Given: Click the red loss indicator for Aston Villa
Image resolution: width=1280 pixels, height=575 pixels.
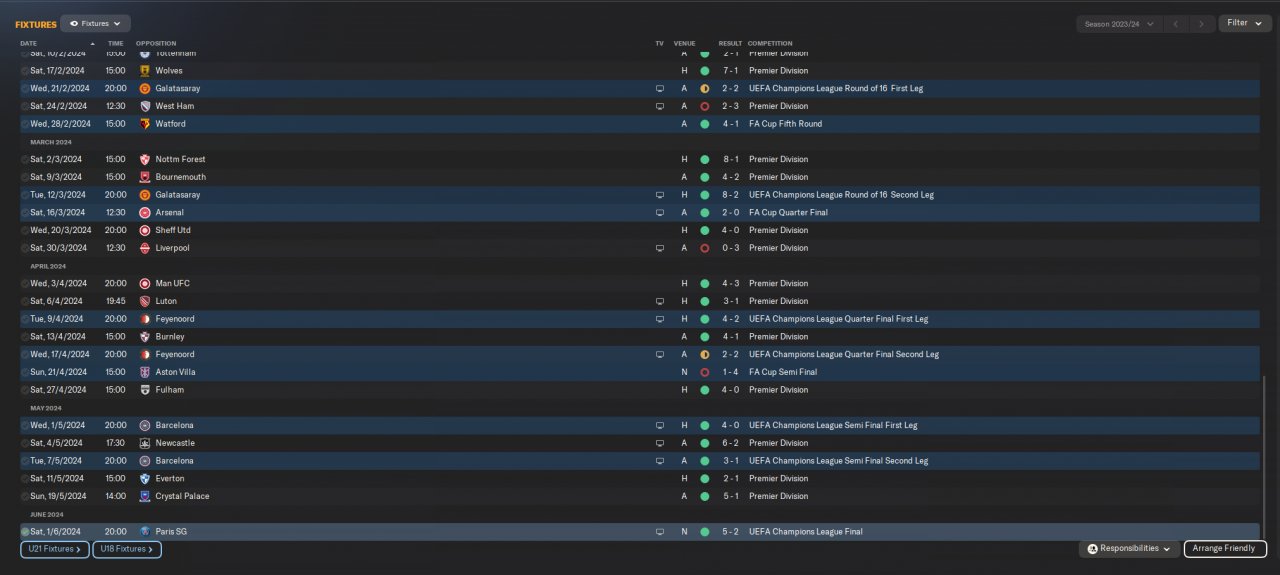Looking at the screenshot, I should 704,372.
